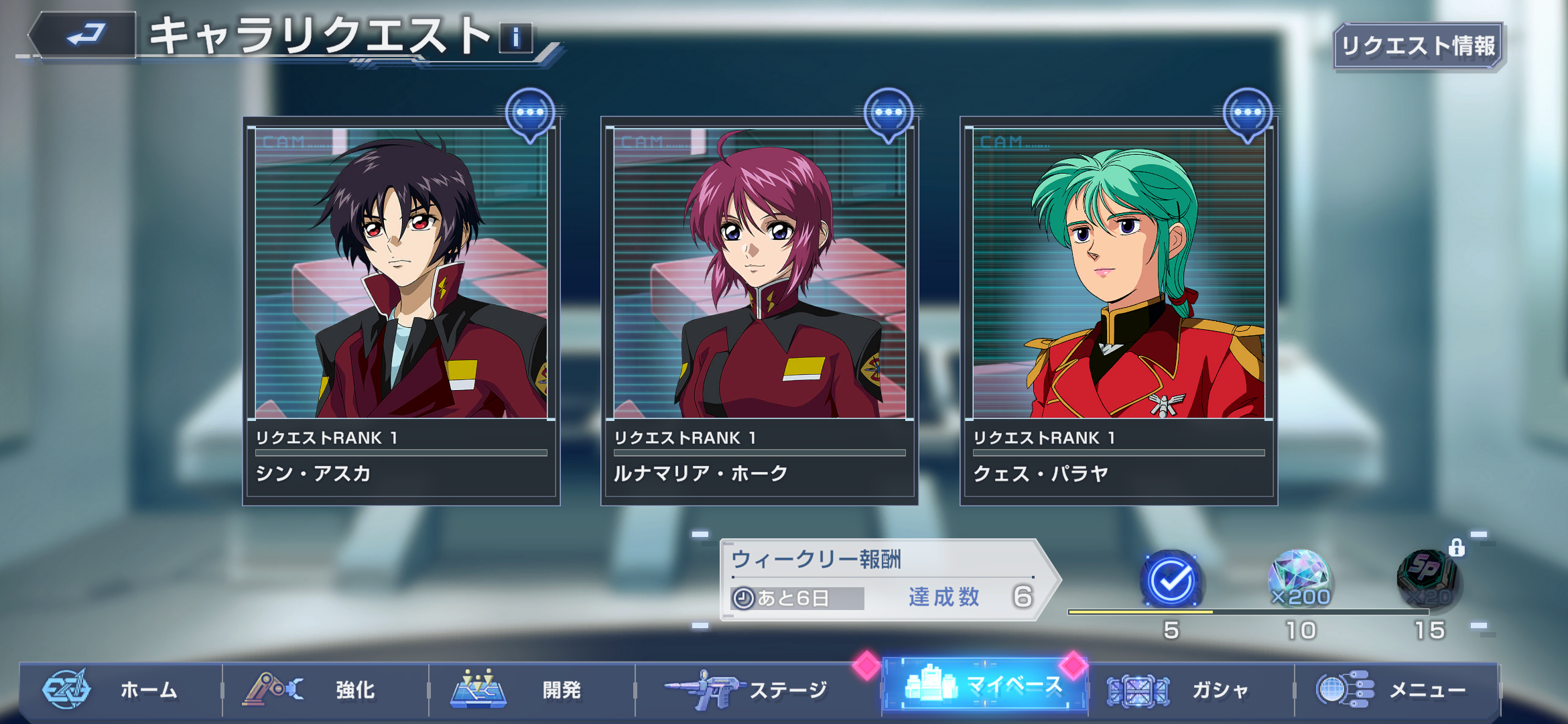Image resolution: width=1568 pixels, height=724 pixels.
Task: Select ルナマリア・ホーク's character portrait
Action: coord(759,274)
